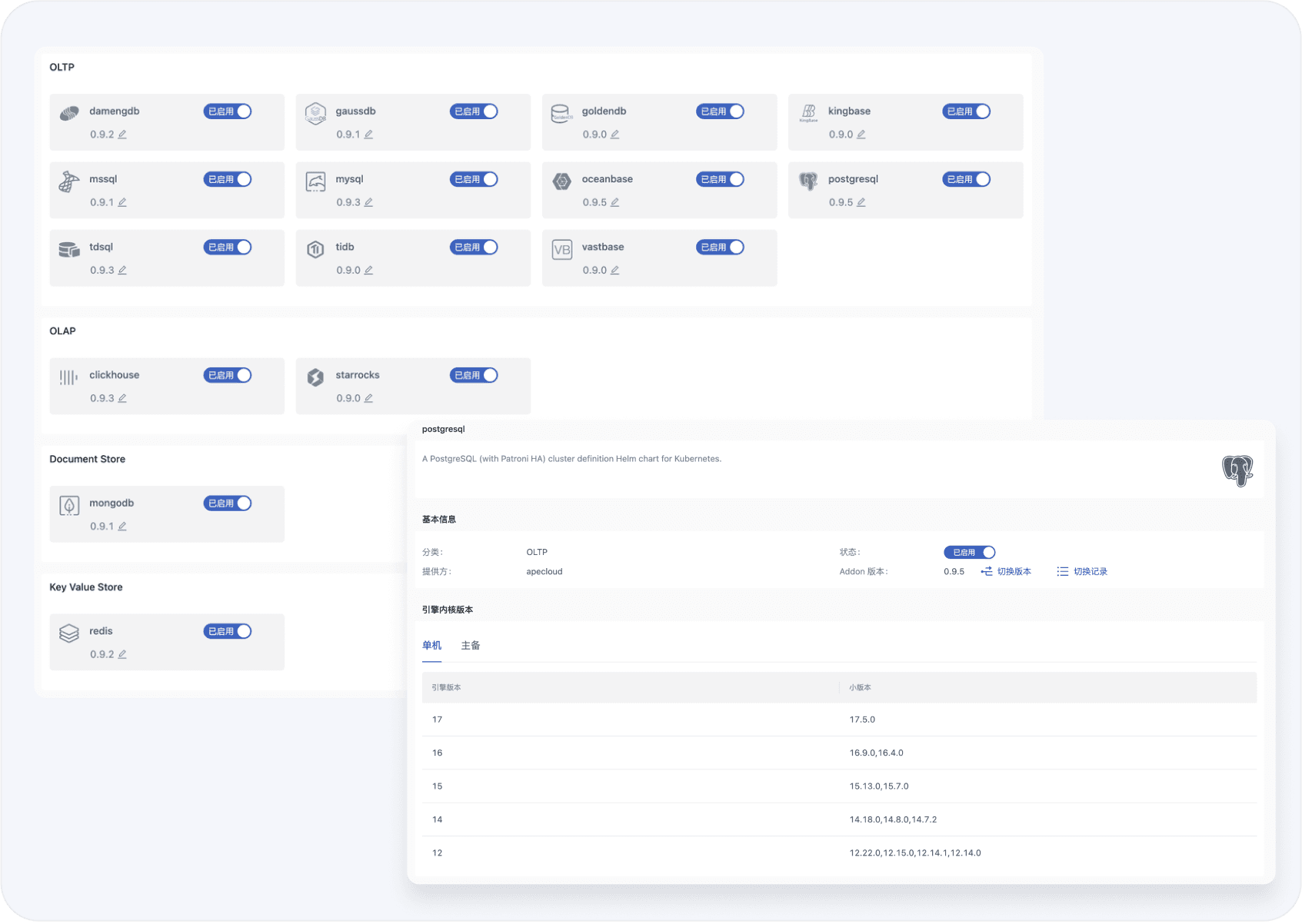The width and height of the screenshot is (1302, 924).
Task: Click pencil icon next to kingbase 0.9.0
Action: [861, 135]
